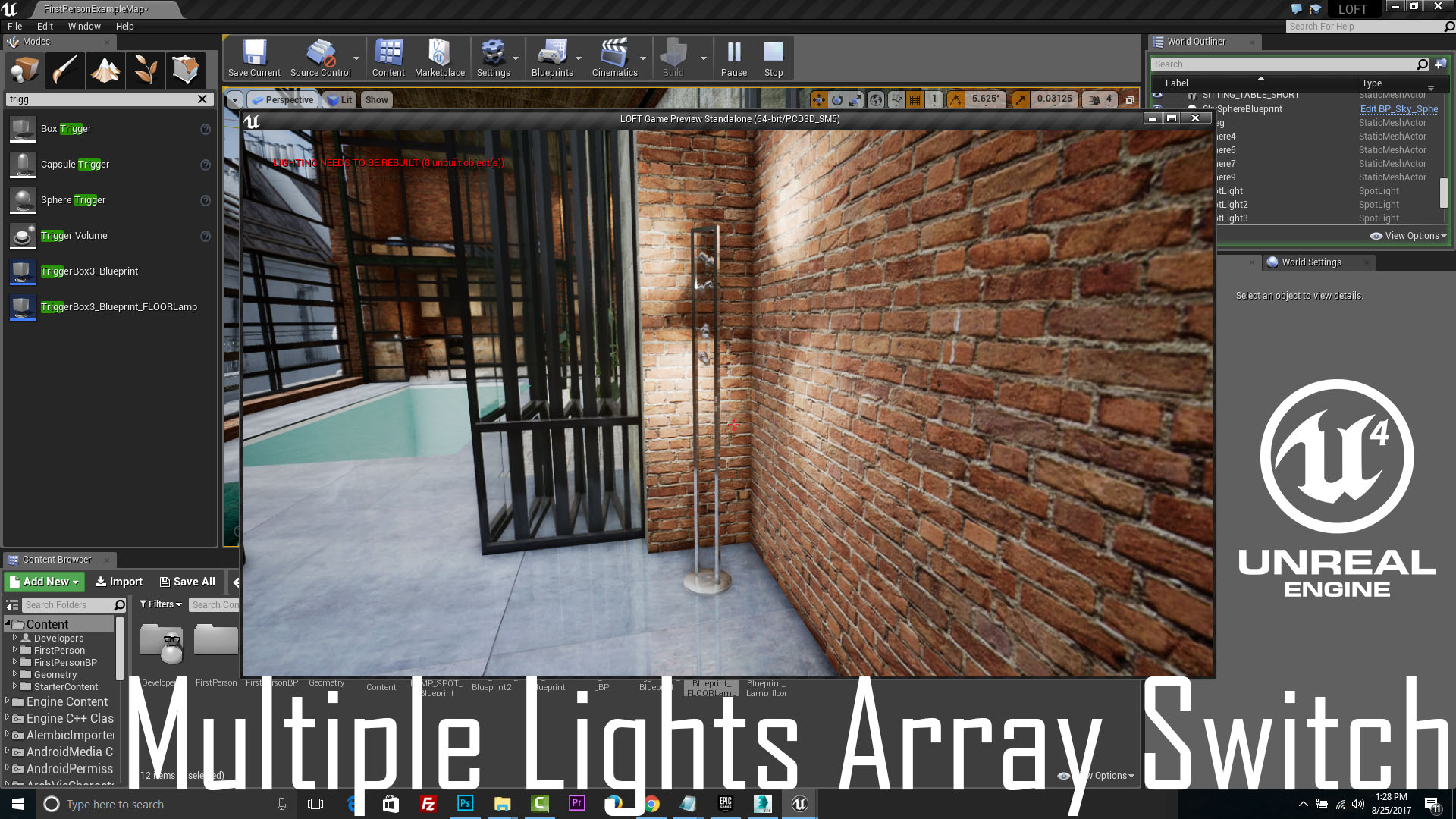Select Geometry Editing mode icon

click(186, 71)
